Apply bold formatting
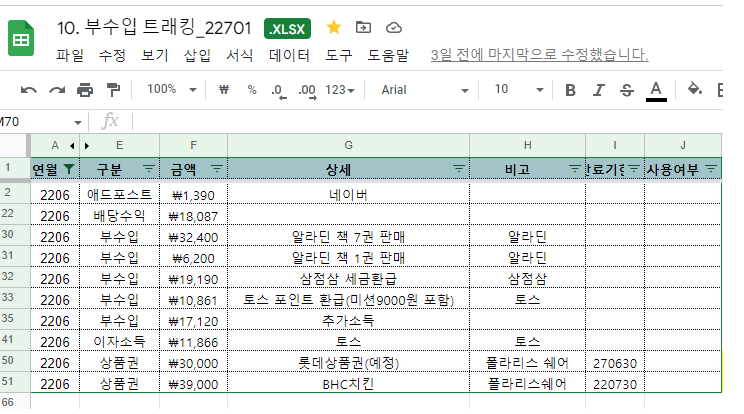The image size is (744, 414). click(x=570, y=90)
